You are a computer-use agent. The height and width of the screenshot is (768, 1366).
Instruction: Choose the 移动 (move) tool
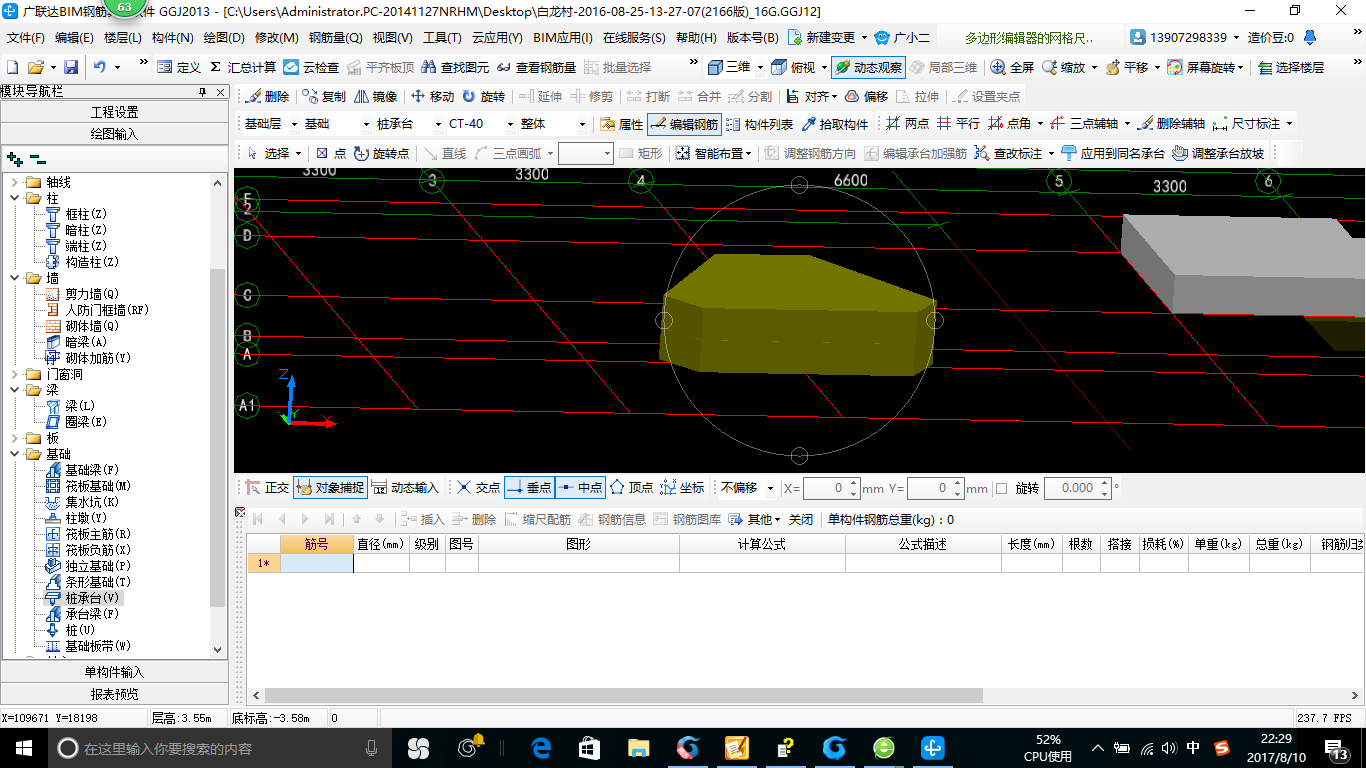tap(432, 97)
